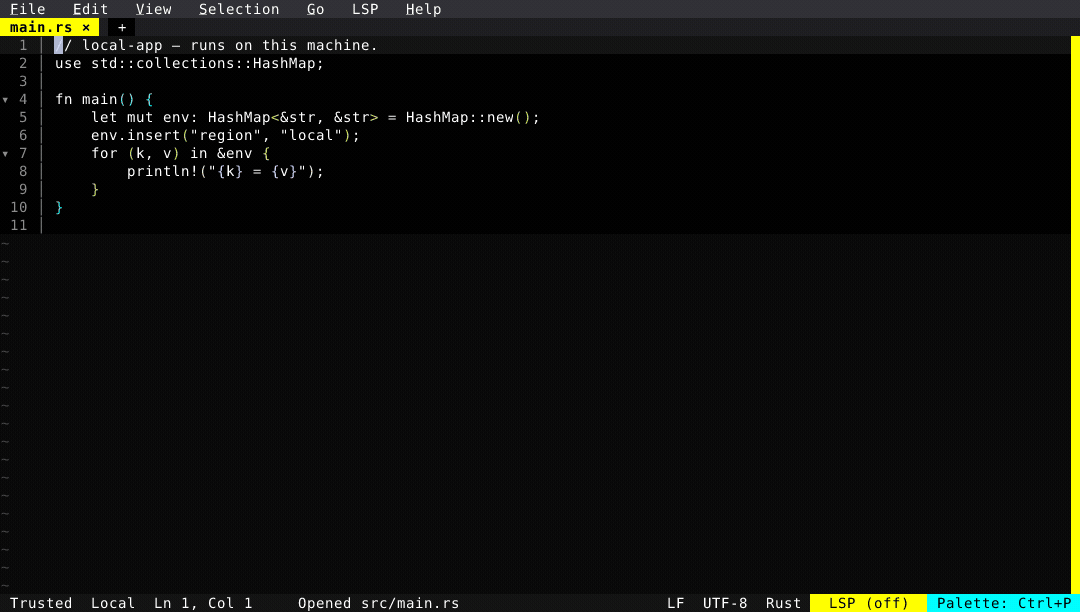The height and width of the screenshot is (612, 1080).
Task: Click the env.insert("region", "local") line
Action: tap(225, 135)
